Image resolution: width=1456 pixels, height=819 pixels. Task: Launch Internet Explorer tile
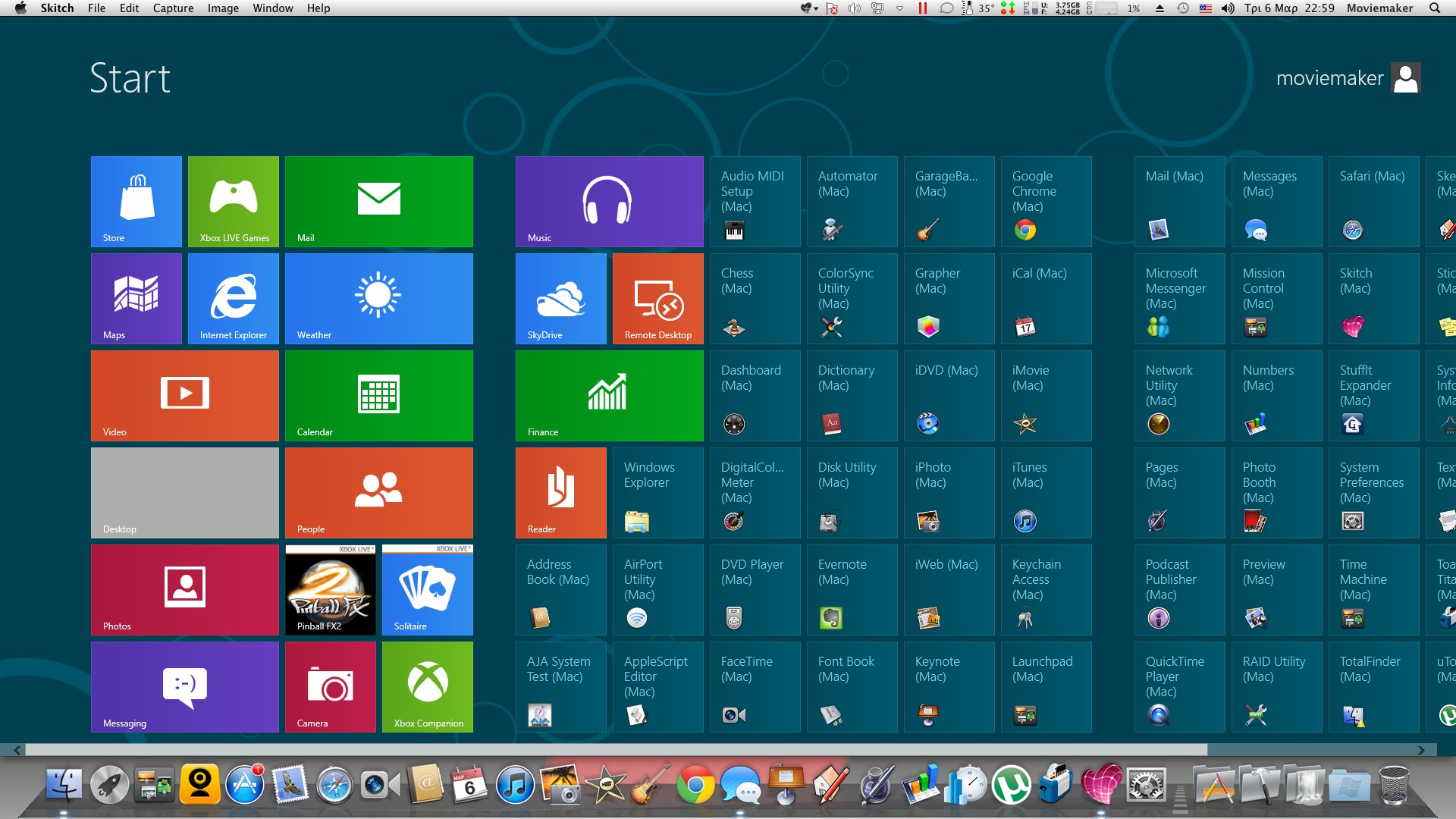[x=234, y=299]
